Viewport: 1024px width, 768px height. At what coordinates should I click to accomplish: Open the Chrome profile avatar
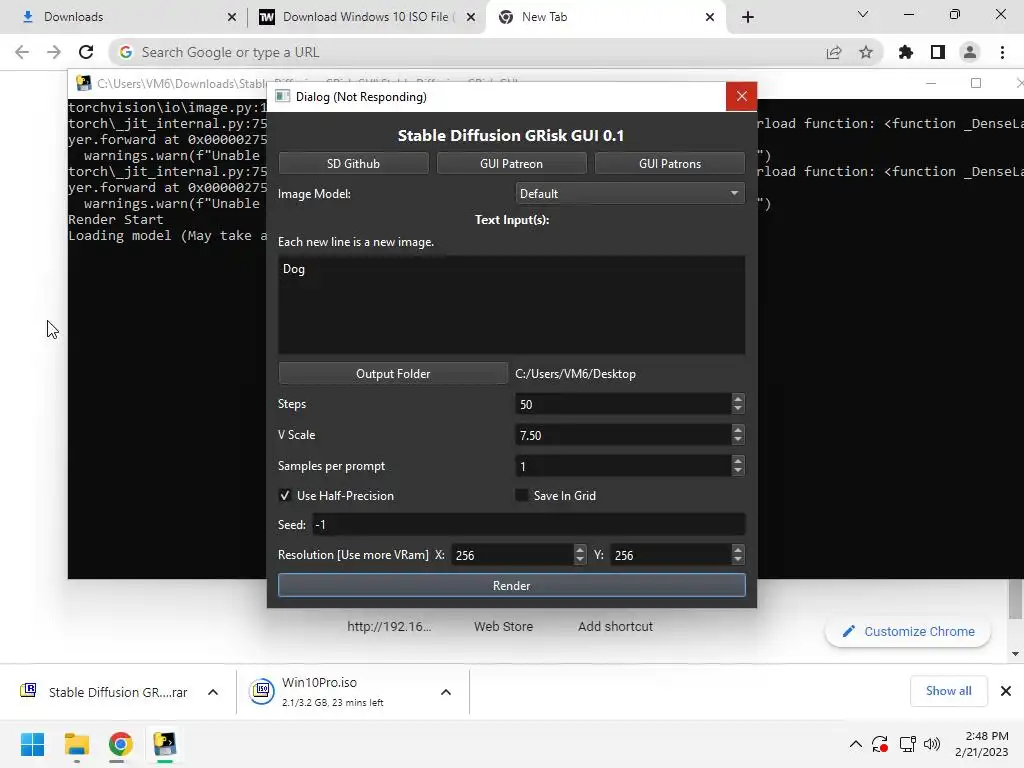[970, 52]
